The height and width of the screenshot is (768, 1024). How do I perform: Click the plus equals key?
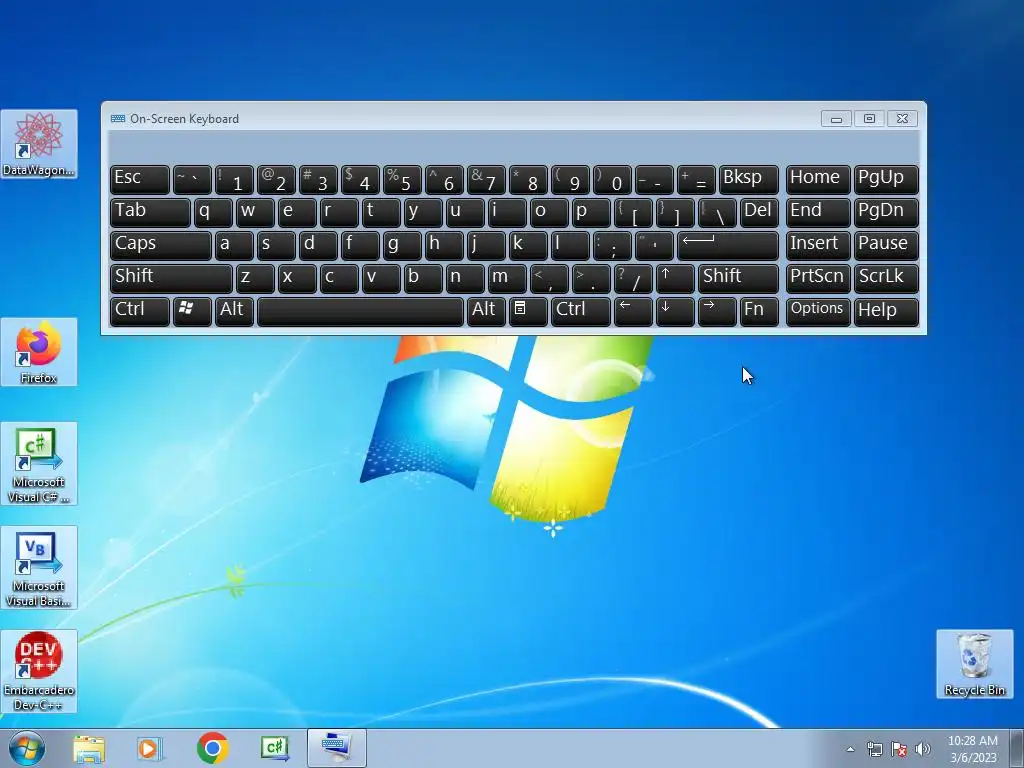(696, 180)
